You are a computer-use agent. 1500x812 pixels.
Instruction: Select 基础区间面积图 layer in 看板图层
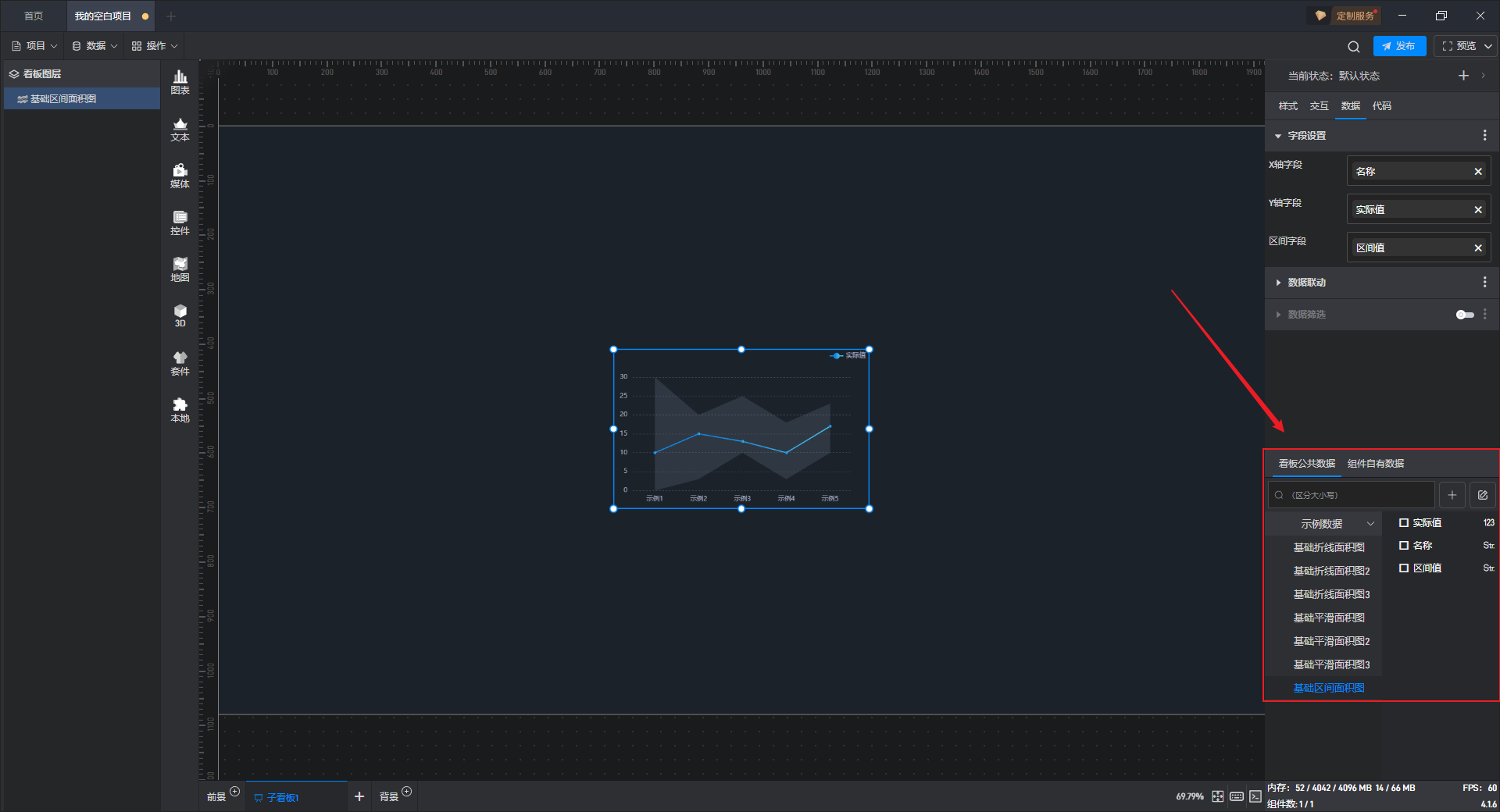pos(82,99)
